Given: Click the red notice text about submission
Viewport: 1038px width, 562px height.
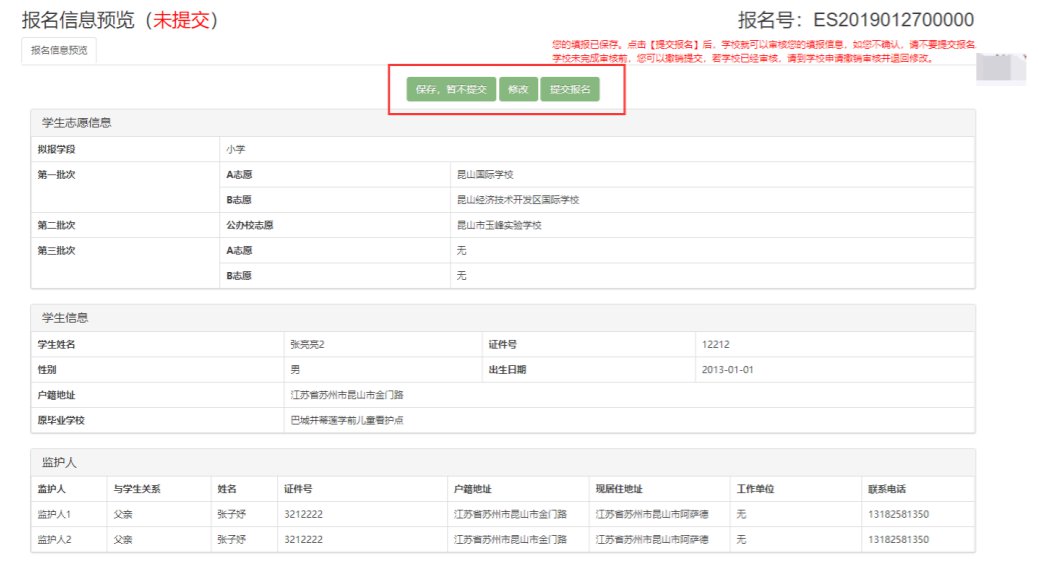Looking at the screenshot, I should (762, 52).
